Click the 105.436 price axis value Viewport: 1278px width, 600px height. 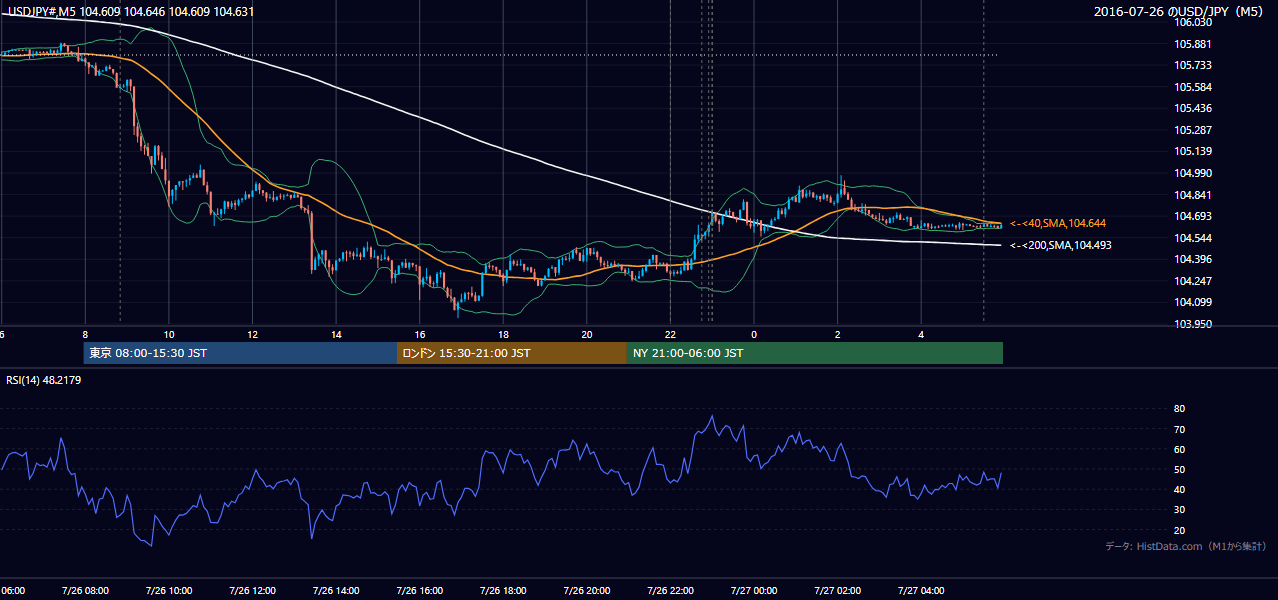(1195, 108)
